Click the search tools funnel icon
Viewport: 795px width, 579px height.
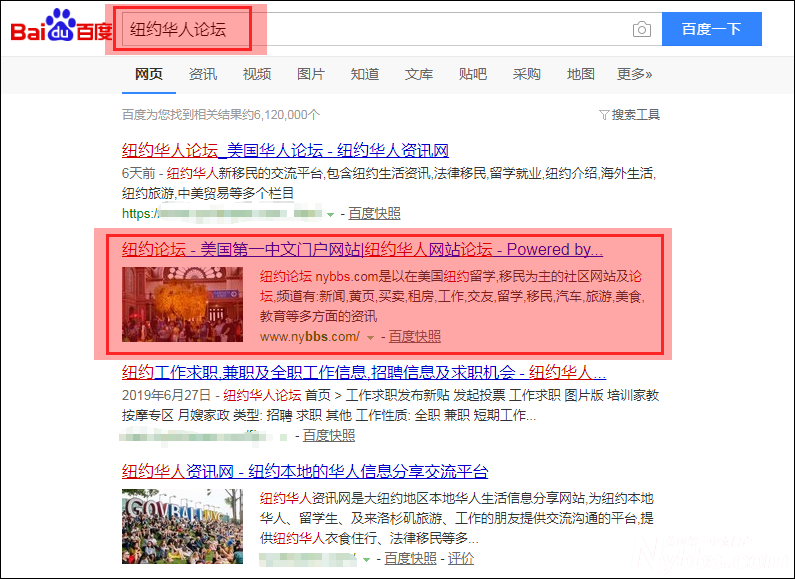point(604,115)
